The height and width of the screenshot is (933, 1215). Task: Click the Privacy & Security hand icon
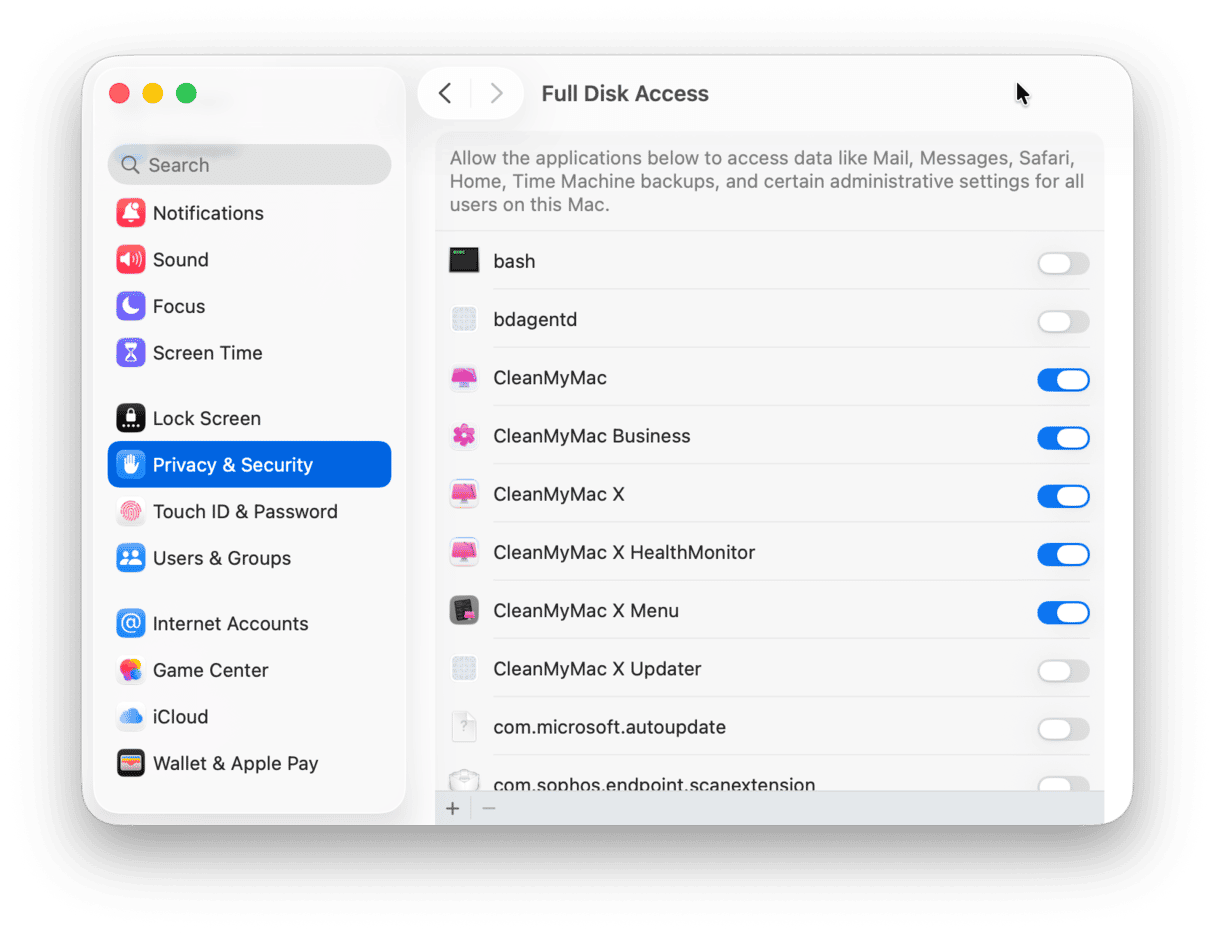[x=131, y=465]
